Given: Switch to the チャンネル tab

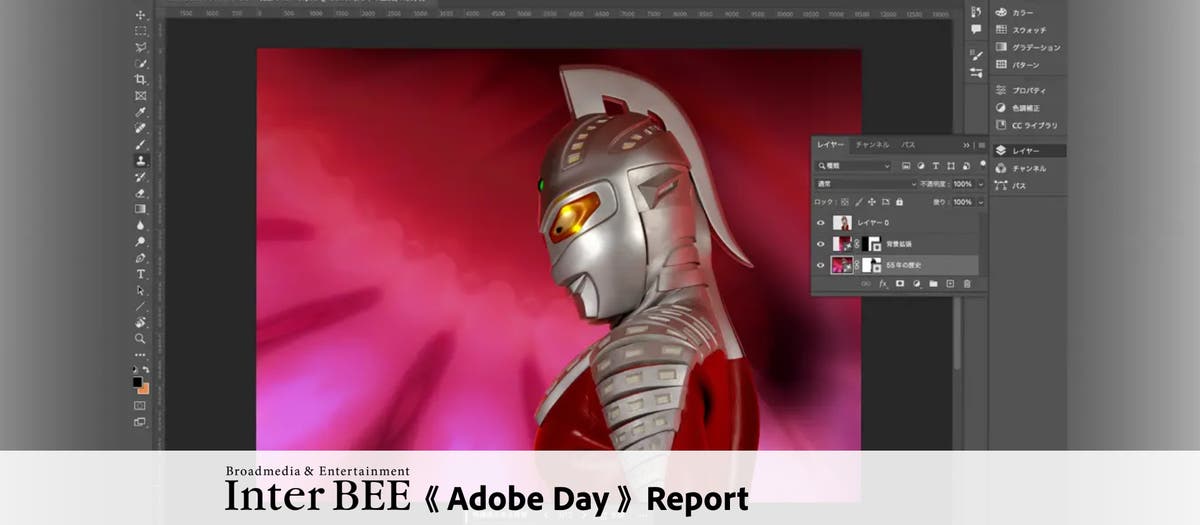Looking at the screenshot, I should point(872,145).
